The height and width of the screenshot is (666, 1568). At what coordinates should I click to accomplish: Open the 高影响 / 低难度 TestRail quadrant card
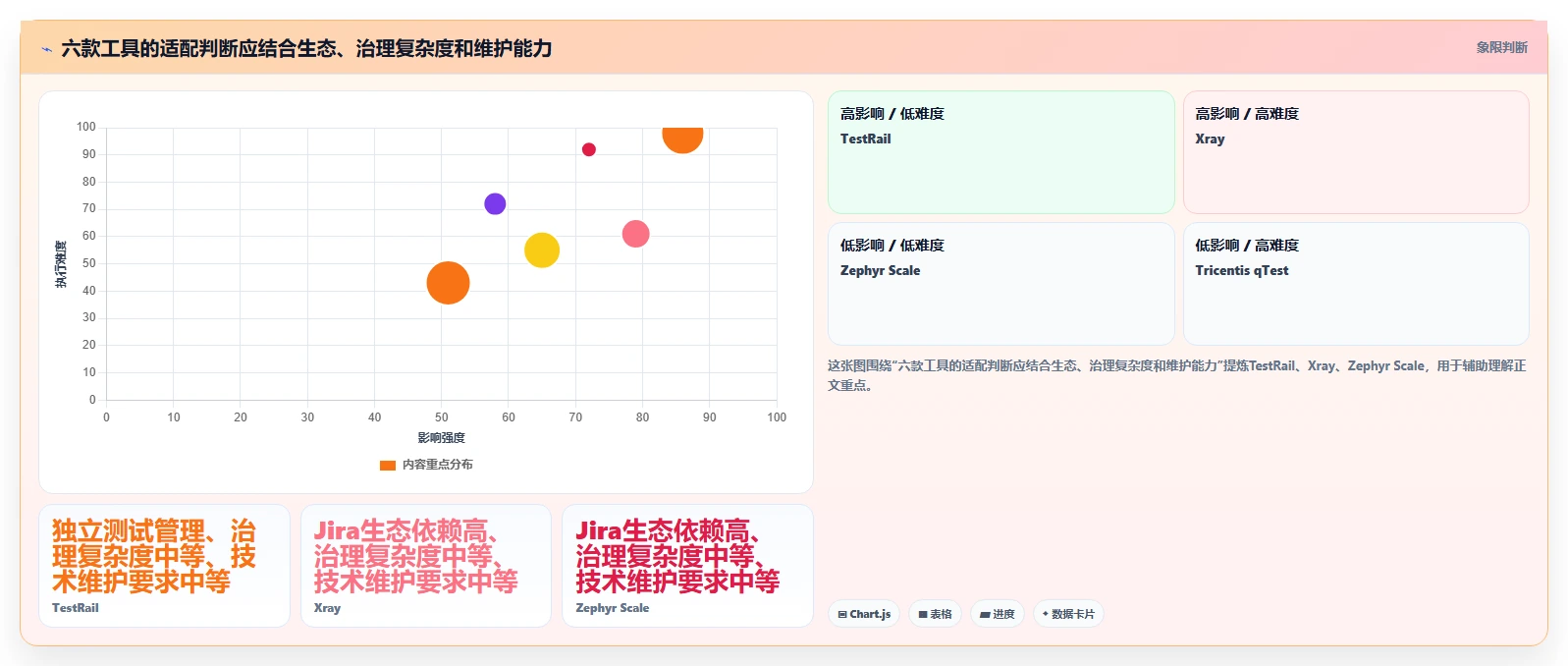tap(1000, 152)
